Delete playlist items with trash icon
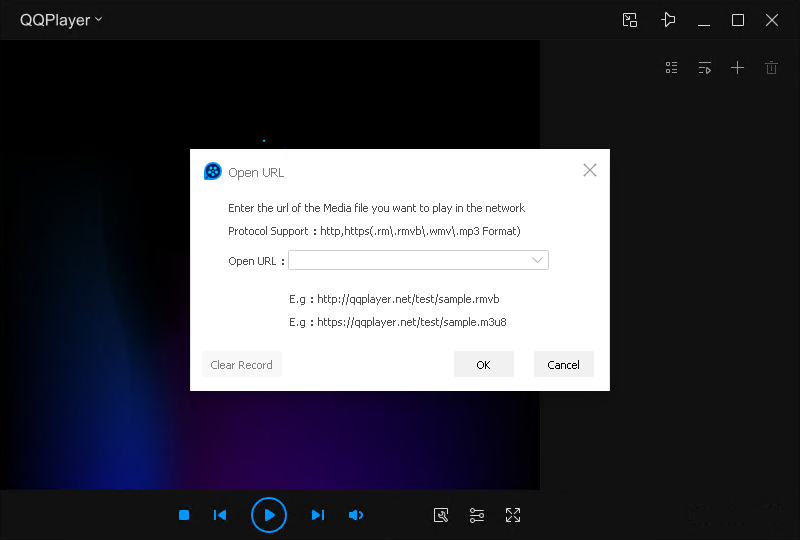The width and height of the screenshot is (800, 540). click(771, 67)
